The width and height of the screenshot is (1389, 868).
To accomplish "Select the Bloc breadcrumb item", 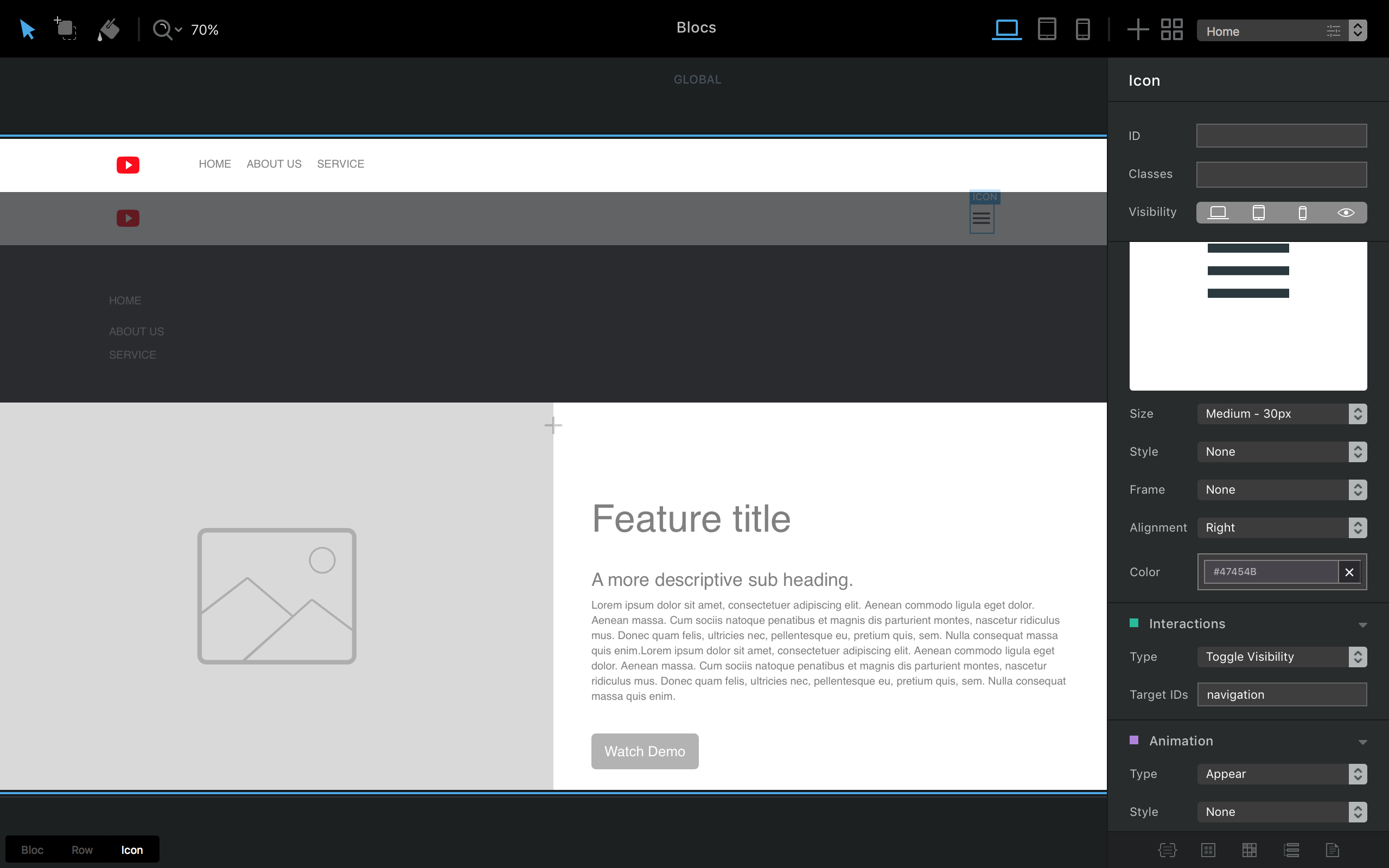I will click(x=32, y=850).
